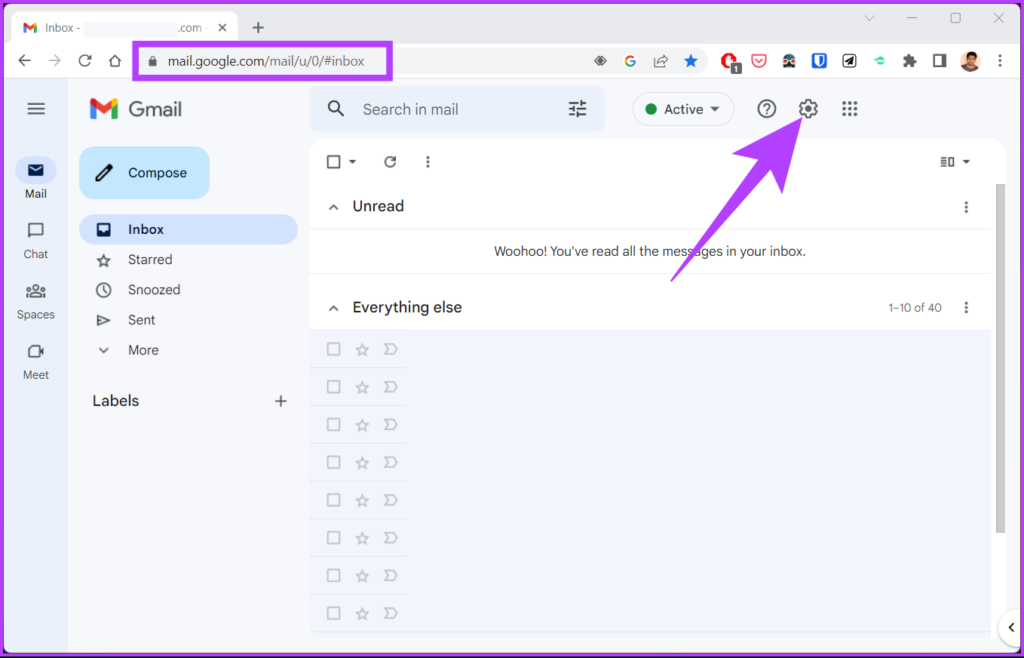The height and width of the screenshot is (658, 1024).
Task: Click the search magnifier icon
Action: pos(336,109)
